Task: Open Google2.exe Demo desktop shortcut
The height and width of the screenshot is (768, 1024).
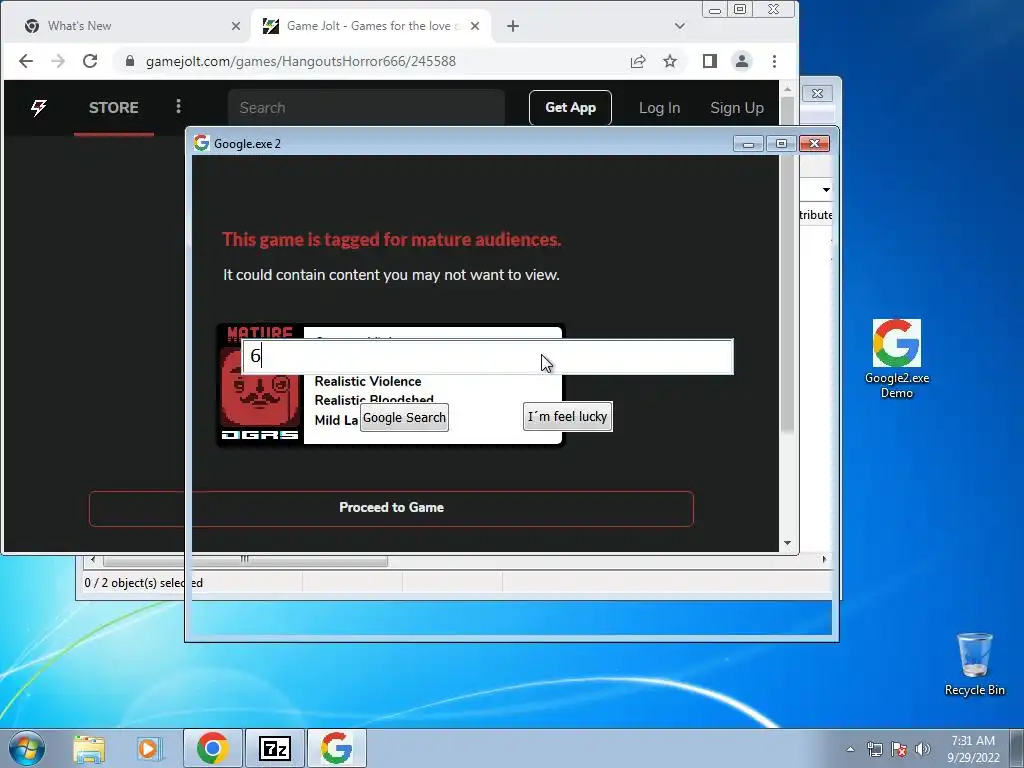Action: [x=897, y=359]
